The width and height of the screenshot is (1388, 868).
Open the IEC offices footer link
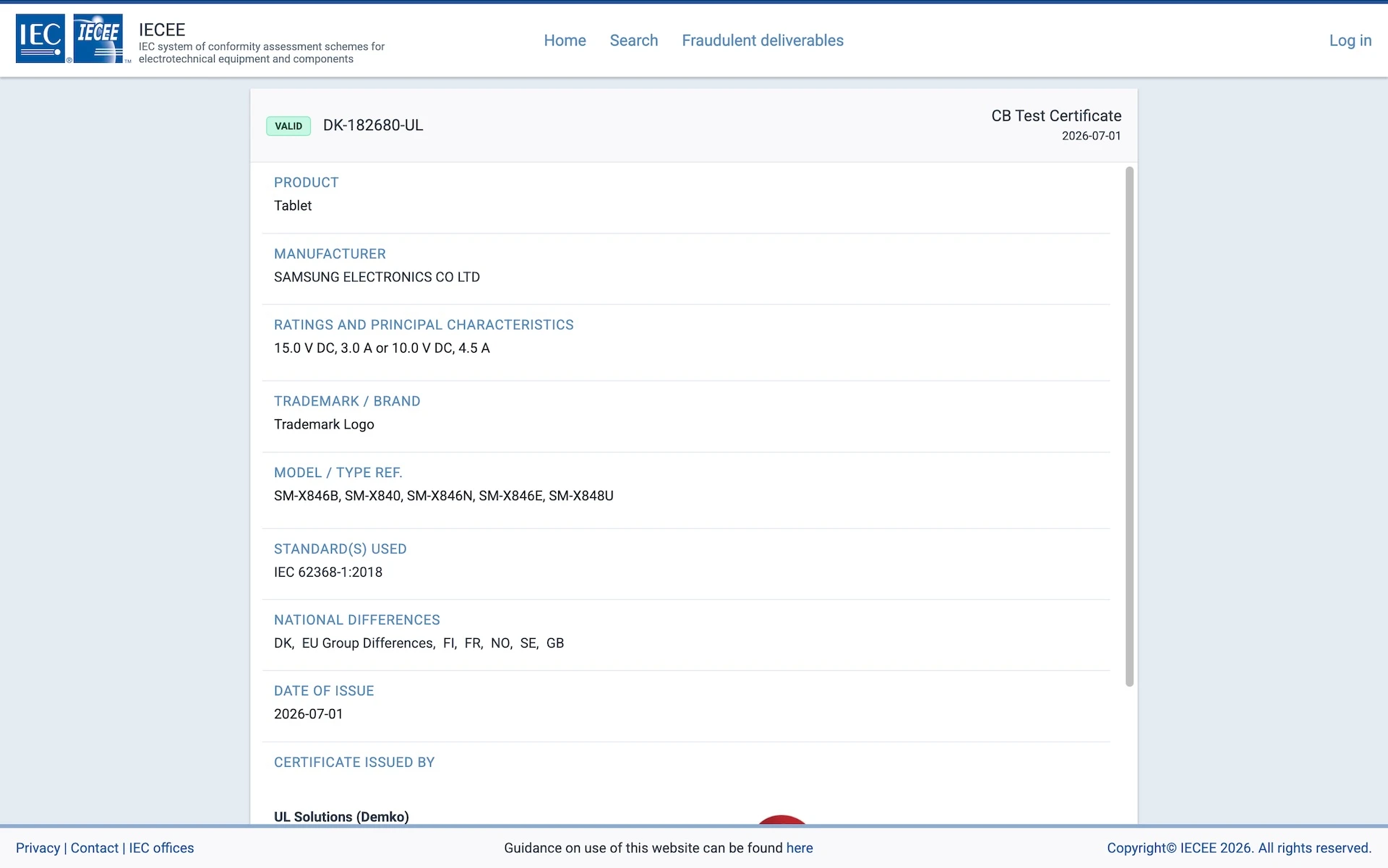click(x=161, y=848)
